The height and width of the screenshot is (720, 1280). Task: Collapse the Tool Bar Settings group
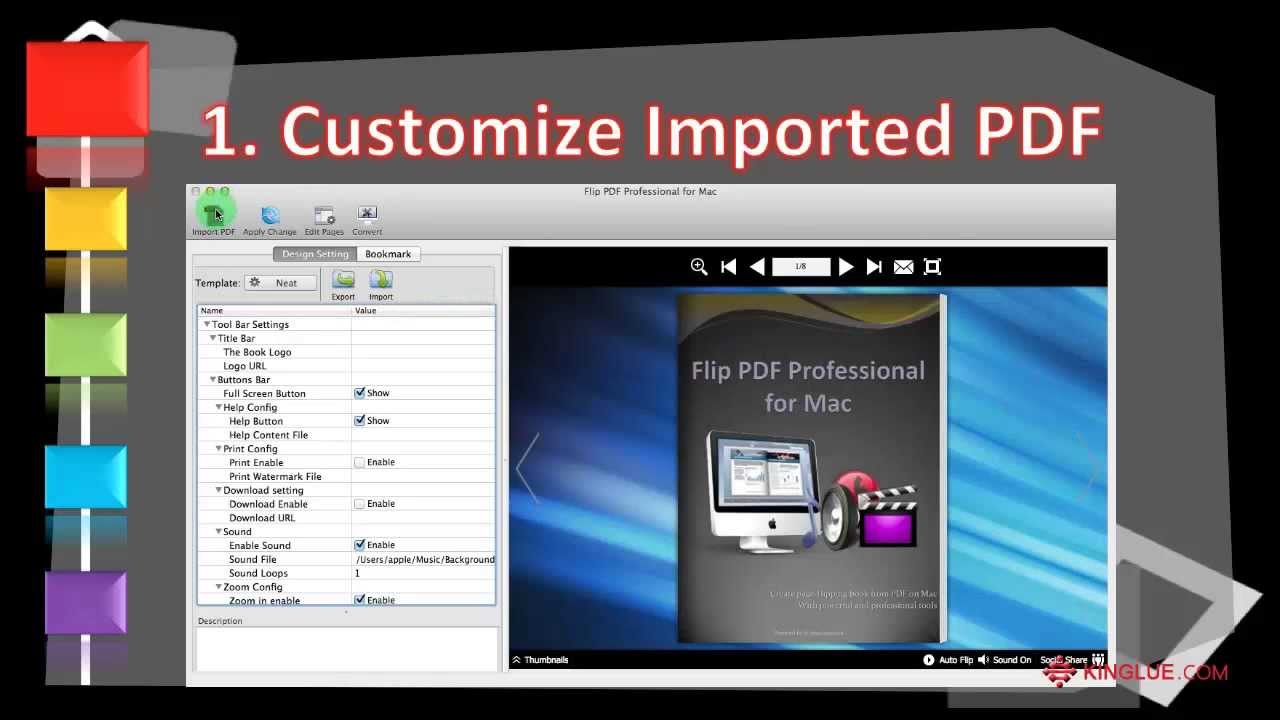207,324
